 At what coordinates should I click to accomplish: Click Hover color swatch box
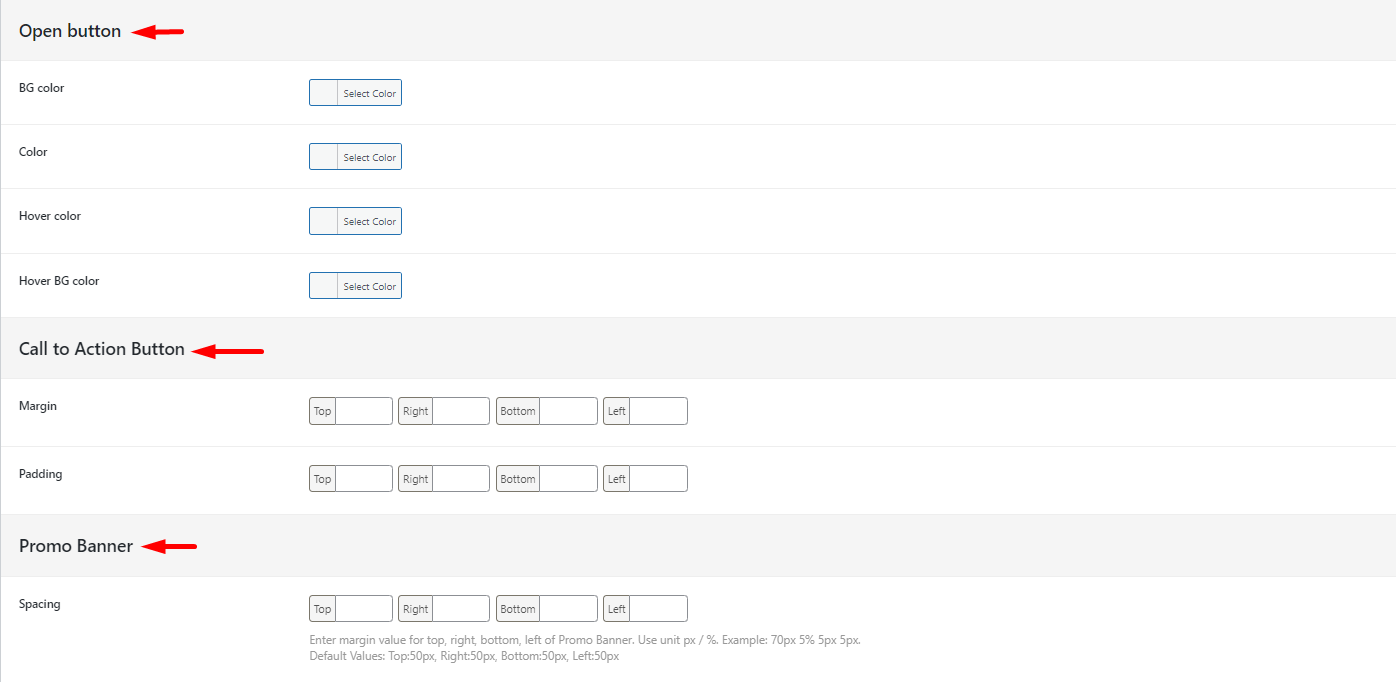click(x=324, y=221)
